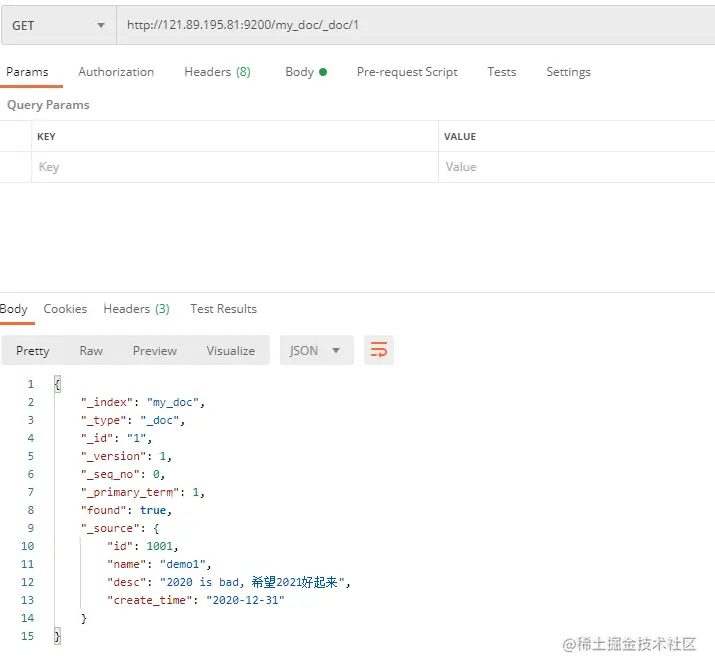Image resolution: width=715 pixels, height=671 pixels.
Task: Select the Raw view button
Action: 91,351
